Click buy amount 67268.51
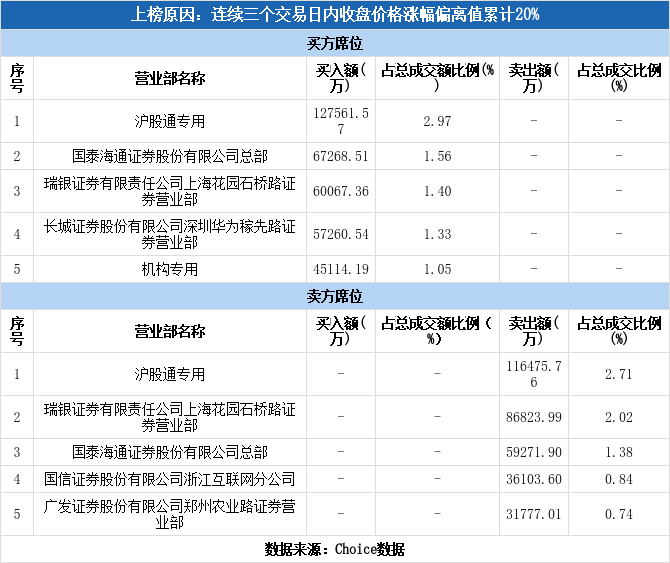The width and height of the screenshot is (670, 563). pyautogui.click(x=341, y=156)
